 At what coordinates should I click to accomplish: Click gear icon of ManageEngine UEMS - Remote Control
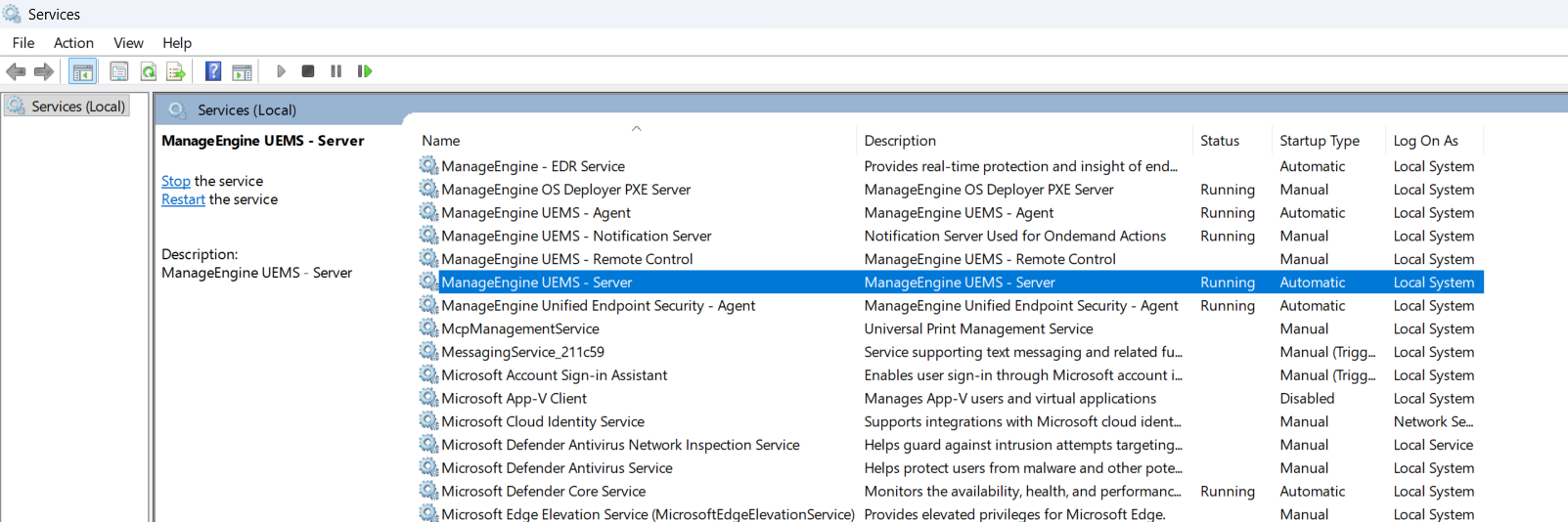click(428, 258)
